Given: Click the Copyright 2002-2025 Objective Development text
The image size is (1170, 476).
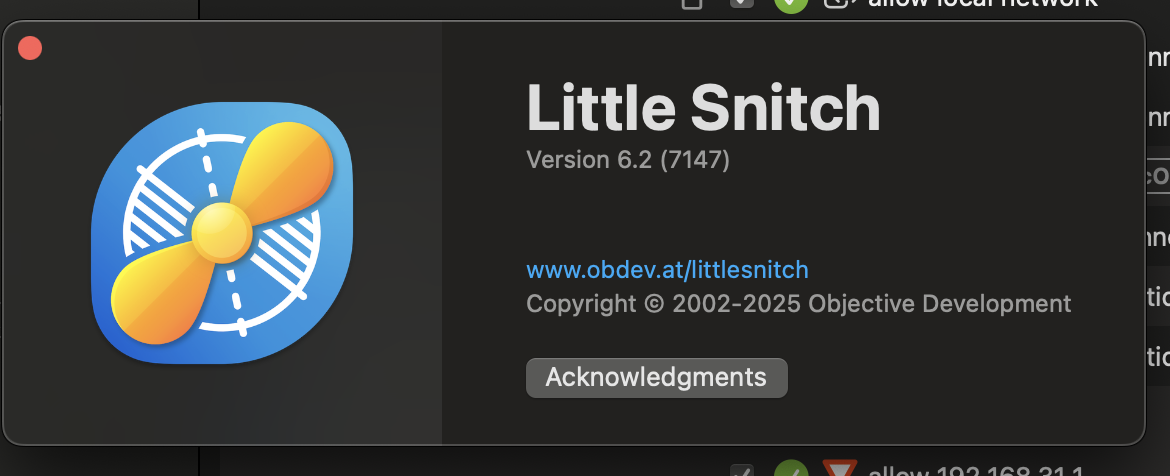Looking at the screenshot, I should [x=798, y=304].
